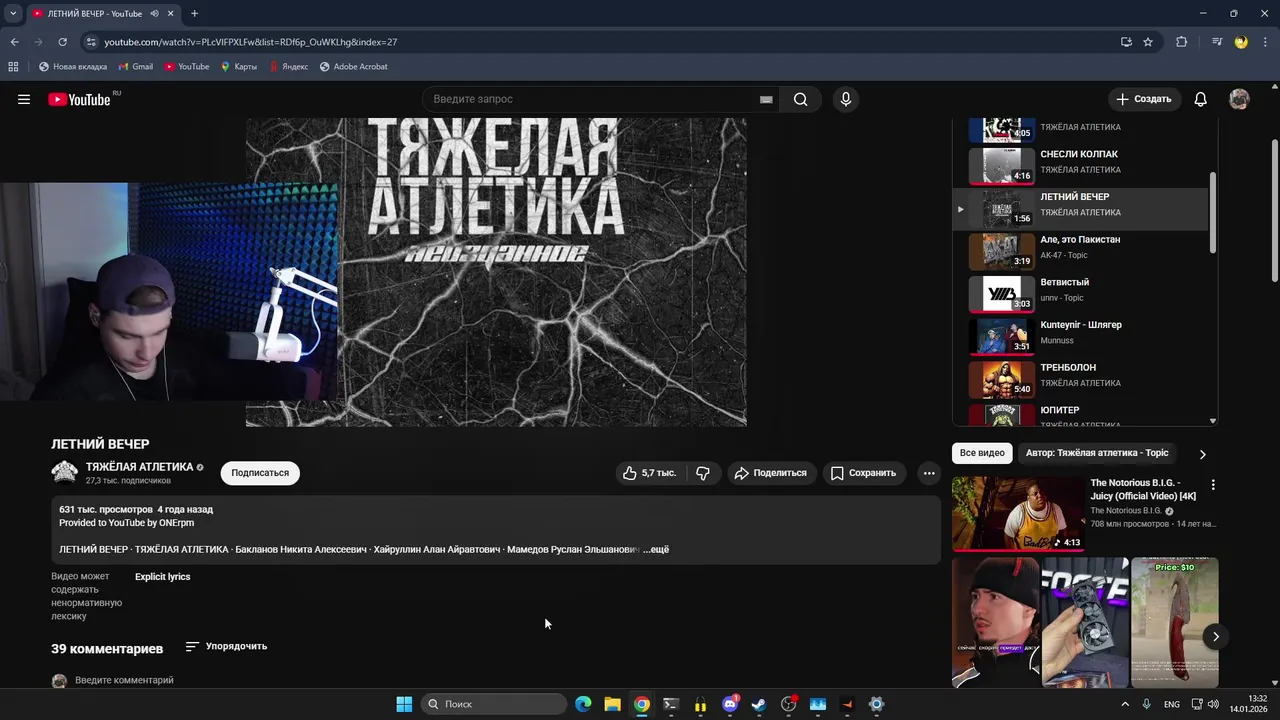Open the on-screen keyboard in the search box
The image size is (1280, 720).
coord(766,99)
